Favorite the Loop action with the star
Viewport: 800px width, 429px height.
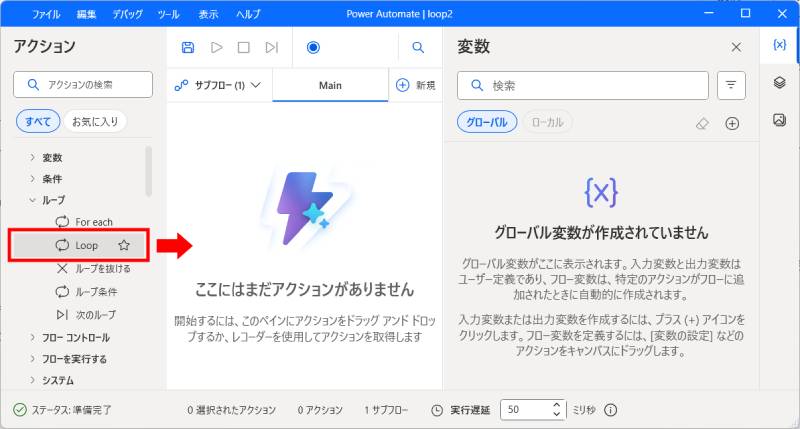(x=124, y=245)
